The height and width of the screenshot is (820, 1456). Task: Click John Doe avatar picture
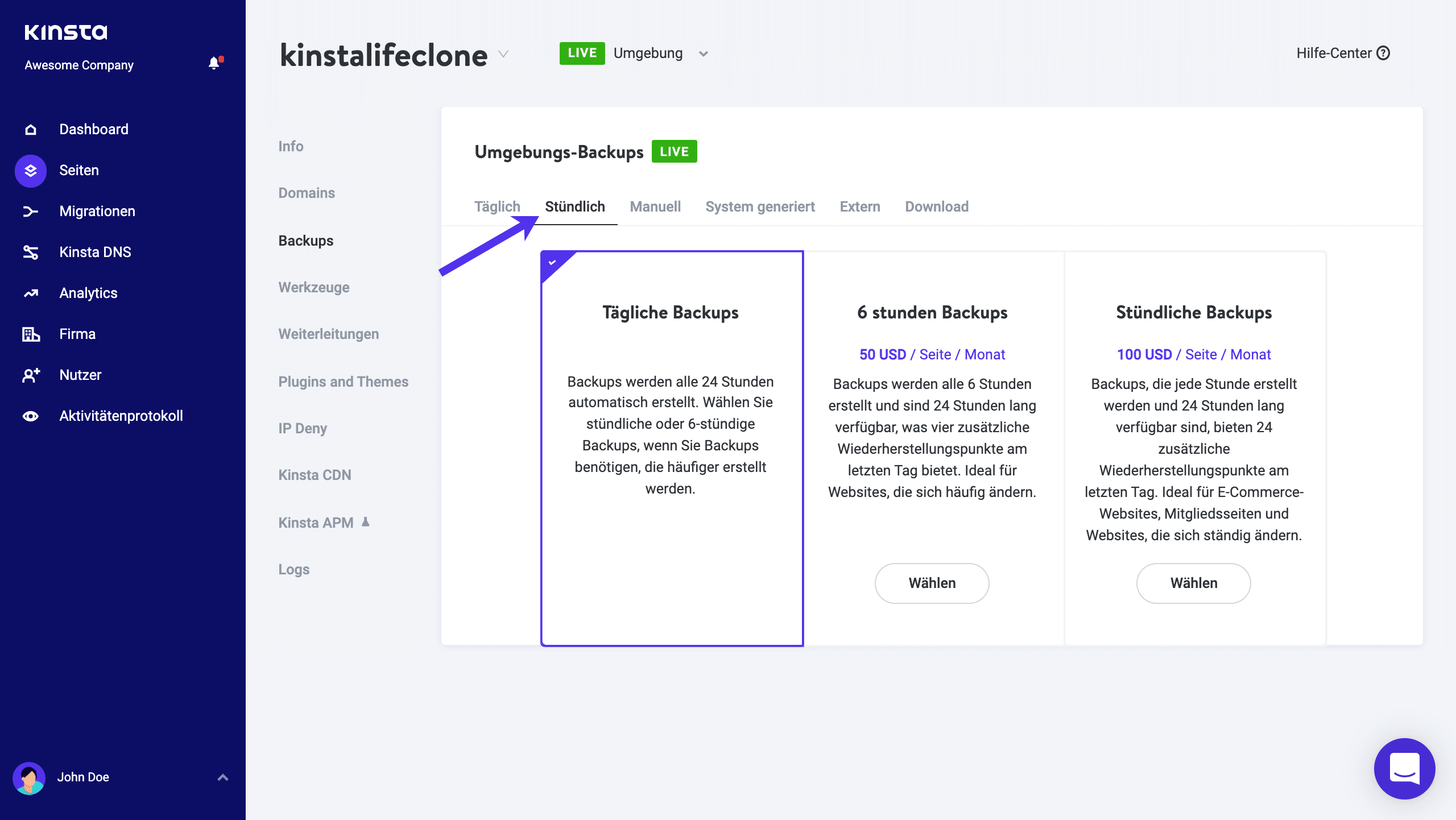click(29, 777)
